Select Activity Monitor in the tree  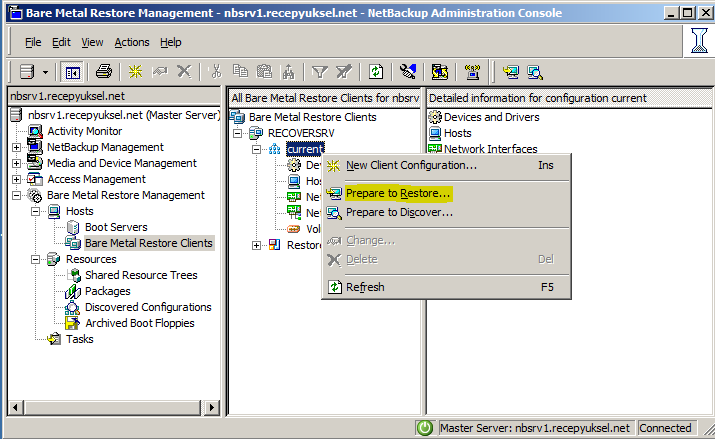[85, 131]
